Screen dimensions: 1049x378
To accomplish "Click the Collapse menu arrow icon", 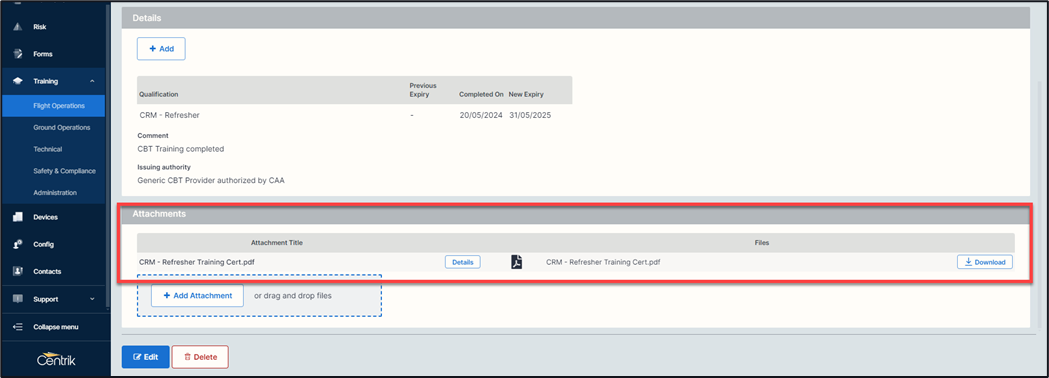I will (x=18, y=327).
